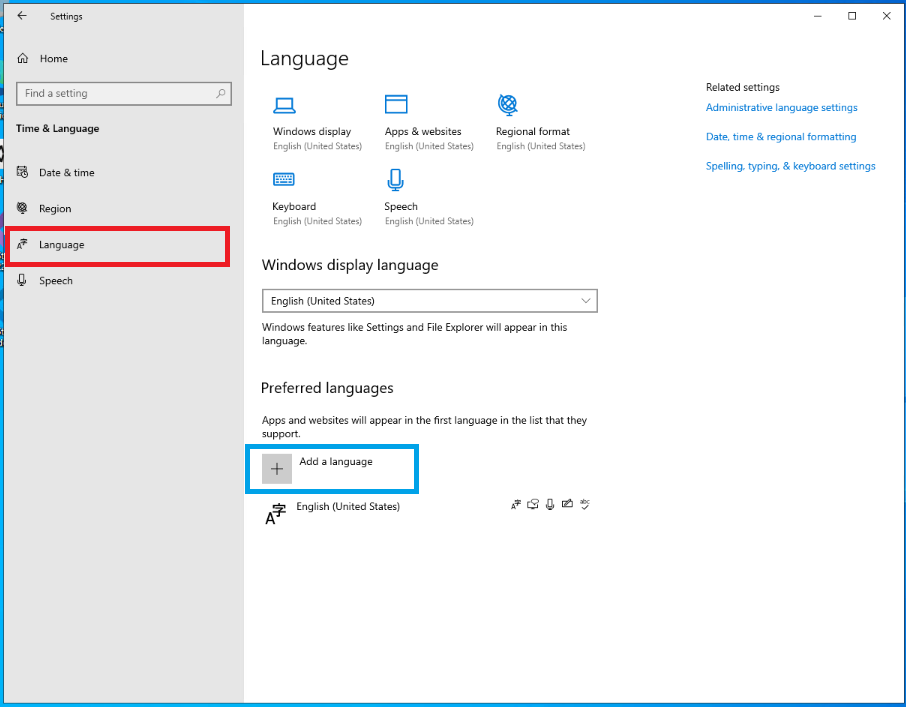Close the Settings window
Viewport: 906px width, 707px height.
[886, 16]
